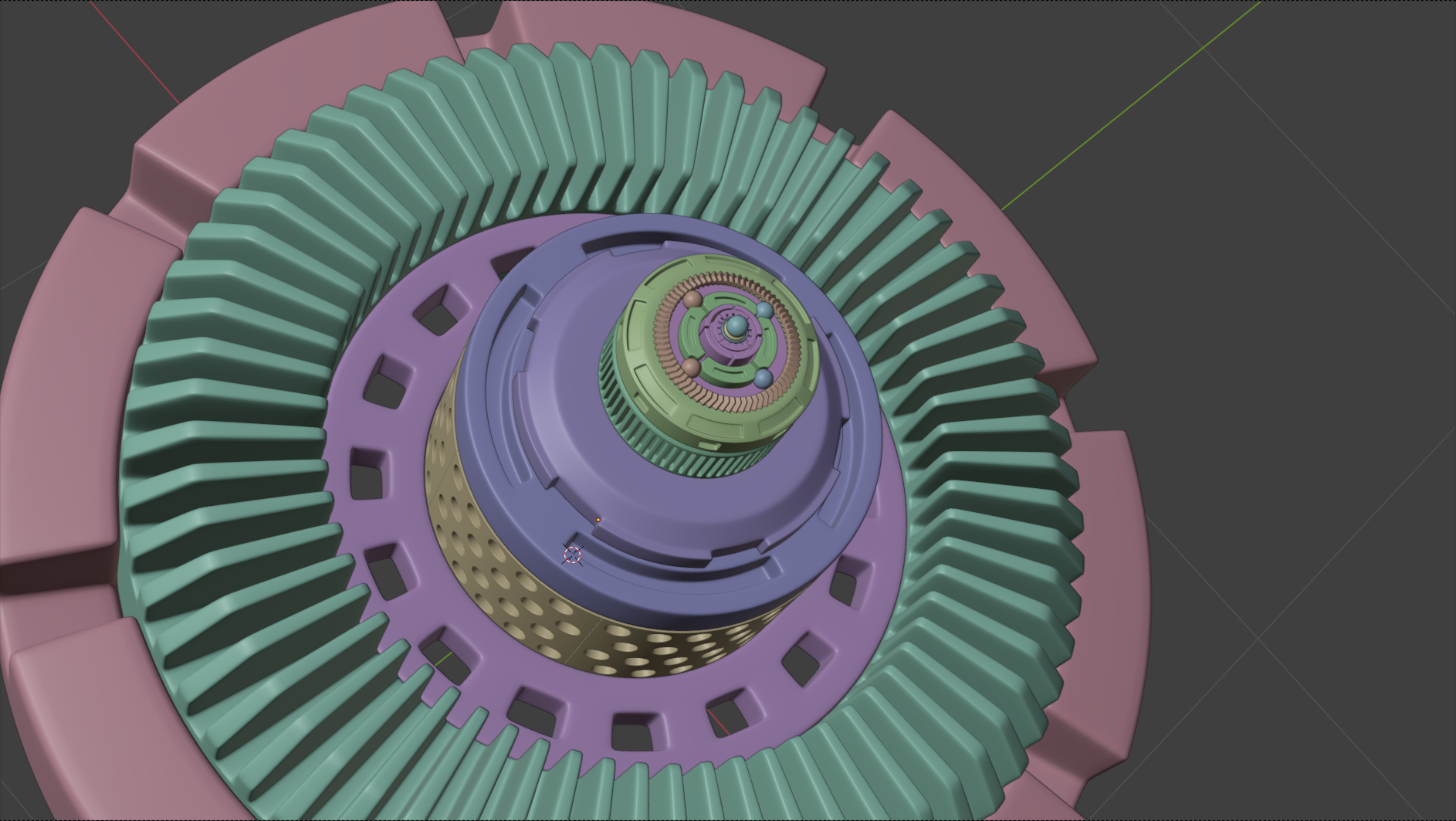Select the lower-left brown sphere

[x=690, y=367]
